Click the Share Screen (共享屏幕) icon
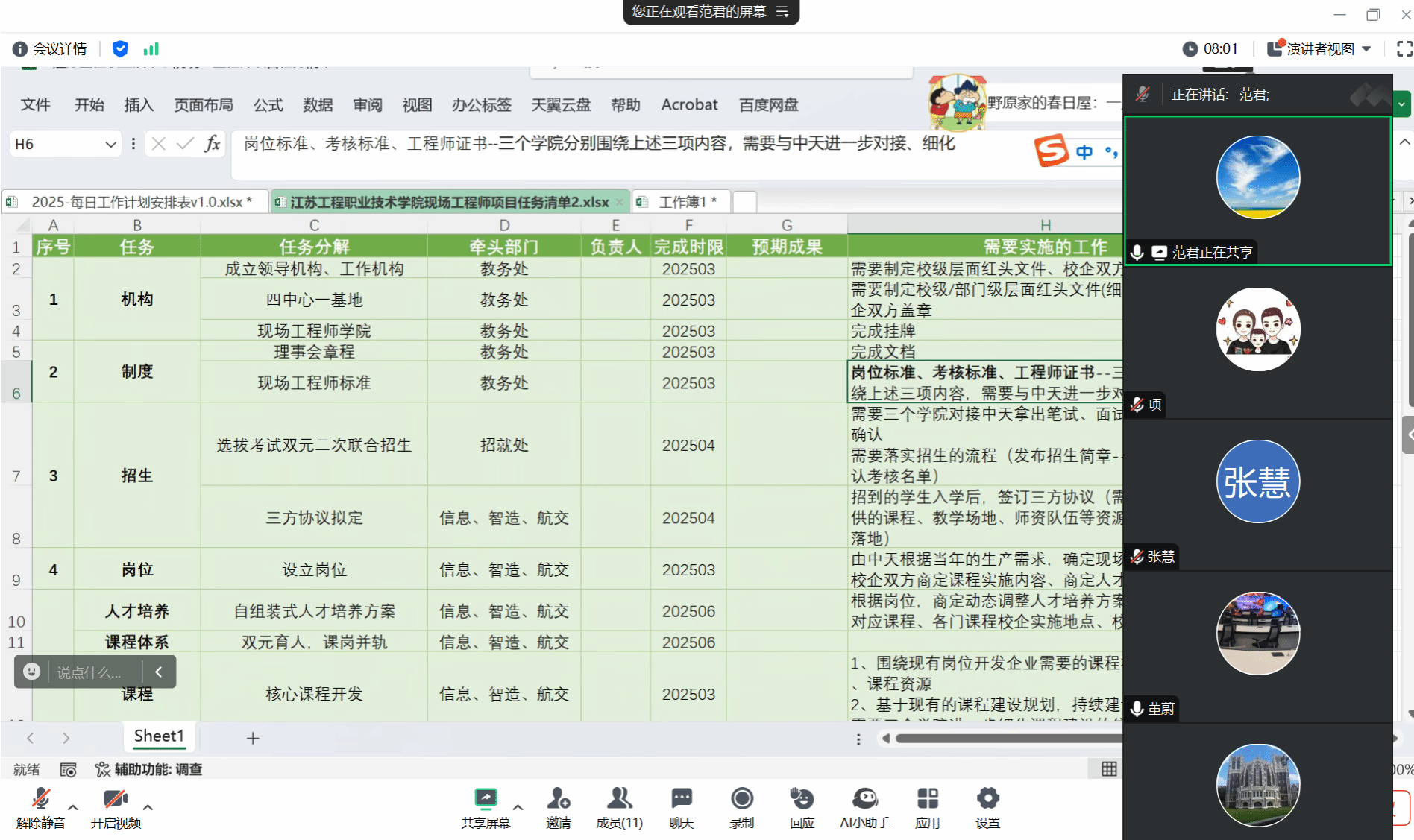 [x=486, y=800]
